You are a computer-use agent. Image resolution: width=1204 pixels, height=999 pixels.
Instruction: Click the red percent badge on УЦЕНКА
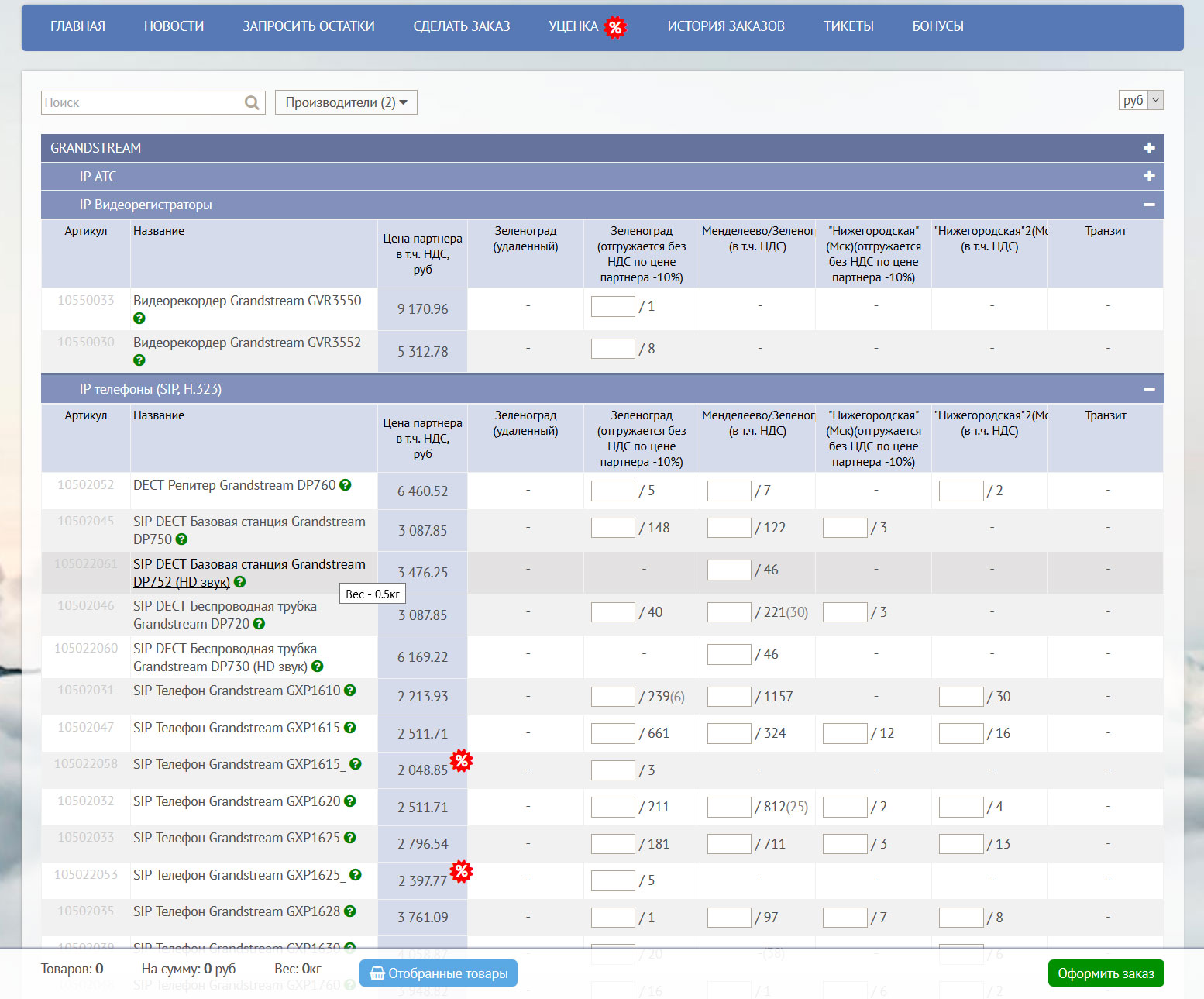click(x=615, y=28)
